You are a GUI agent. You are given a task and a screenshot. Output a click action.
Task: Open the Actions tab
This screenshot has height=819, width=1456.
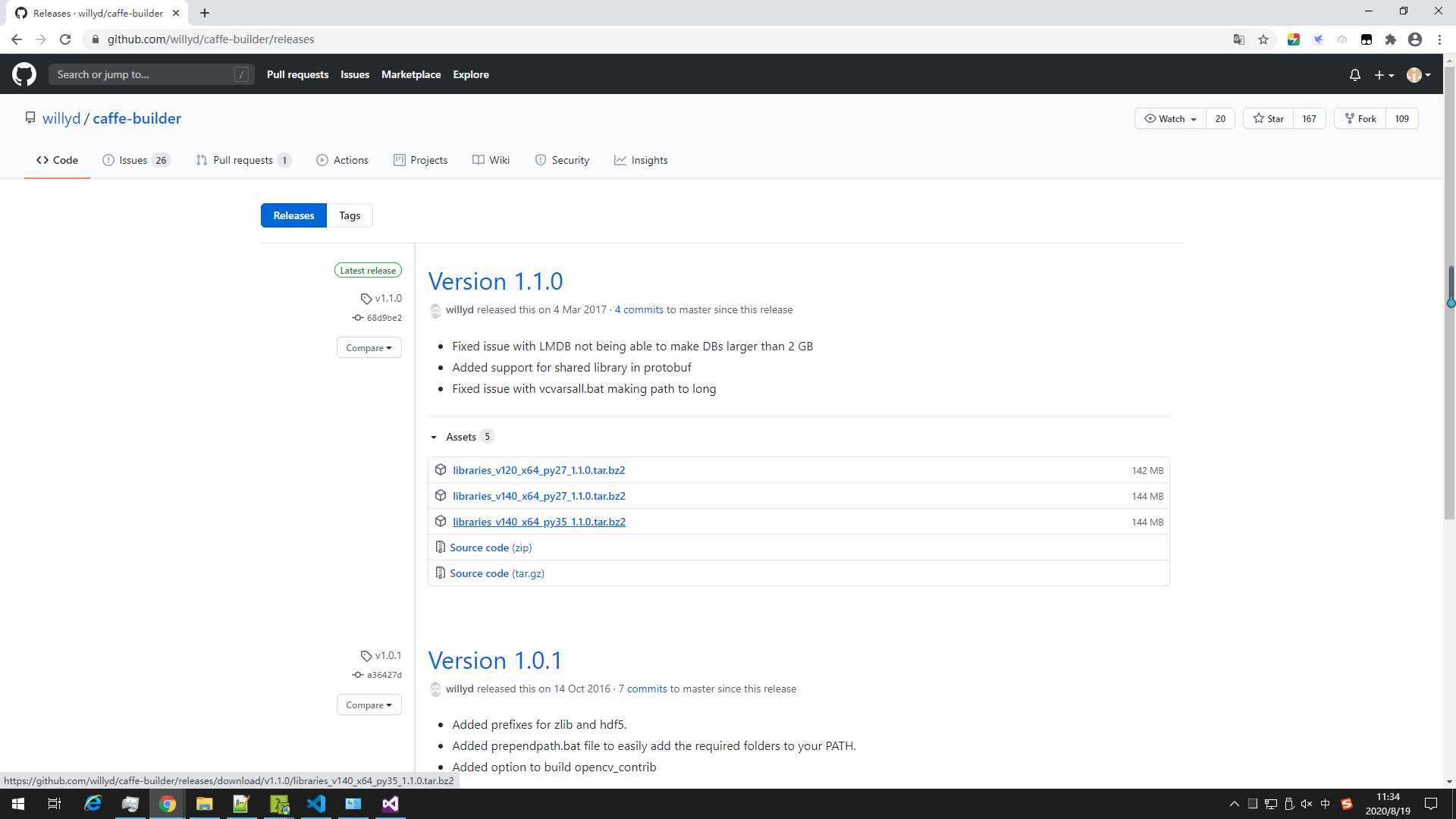pyautogui.click(x=343, y=160)
